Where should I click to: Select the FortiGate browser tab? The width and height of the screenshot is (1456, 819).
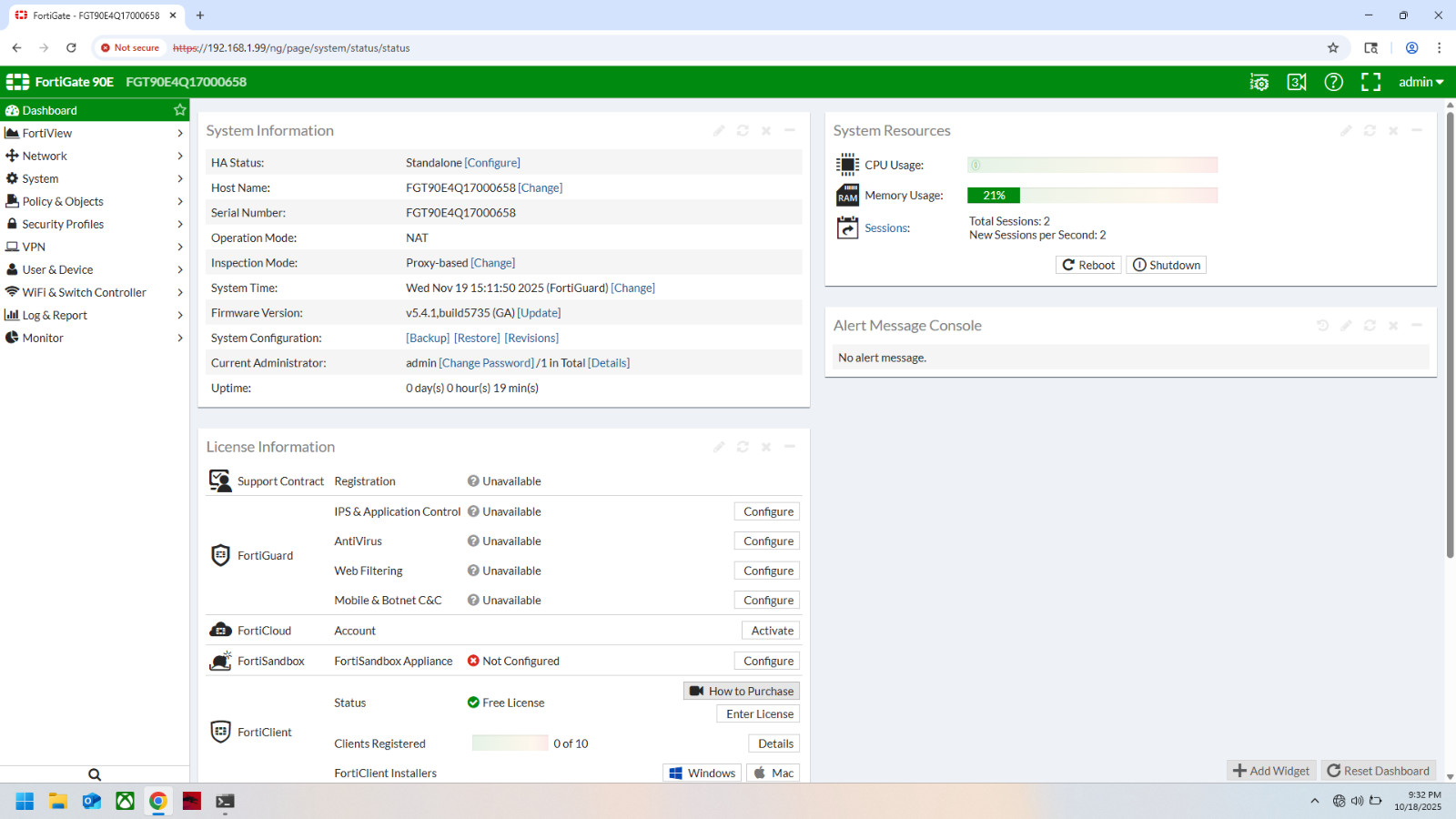(95, 15)
